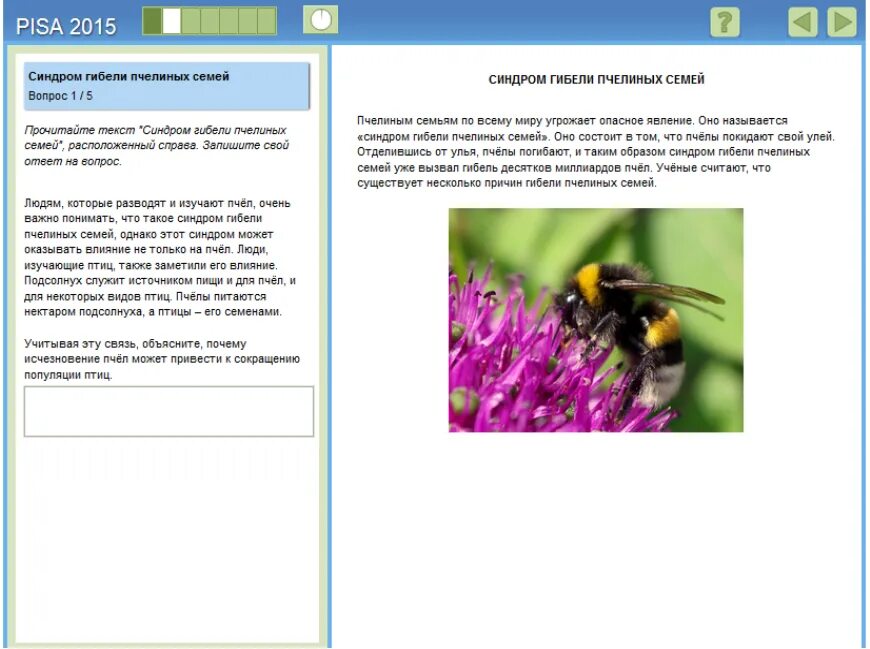
Task: Click the left panel heading 'Синдром гибели пчелиных семей'
Action: tap(129, 77)
